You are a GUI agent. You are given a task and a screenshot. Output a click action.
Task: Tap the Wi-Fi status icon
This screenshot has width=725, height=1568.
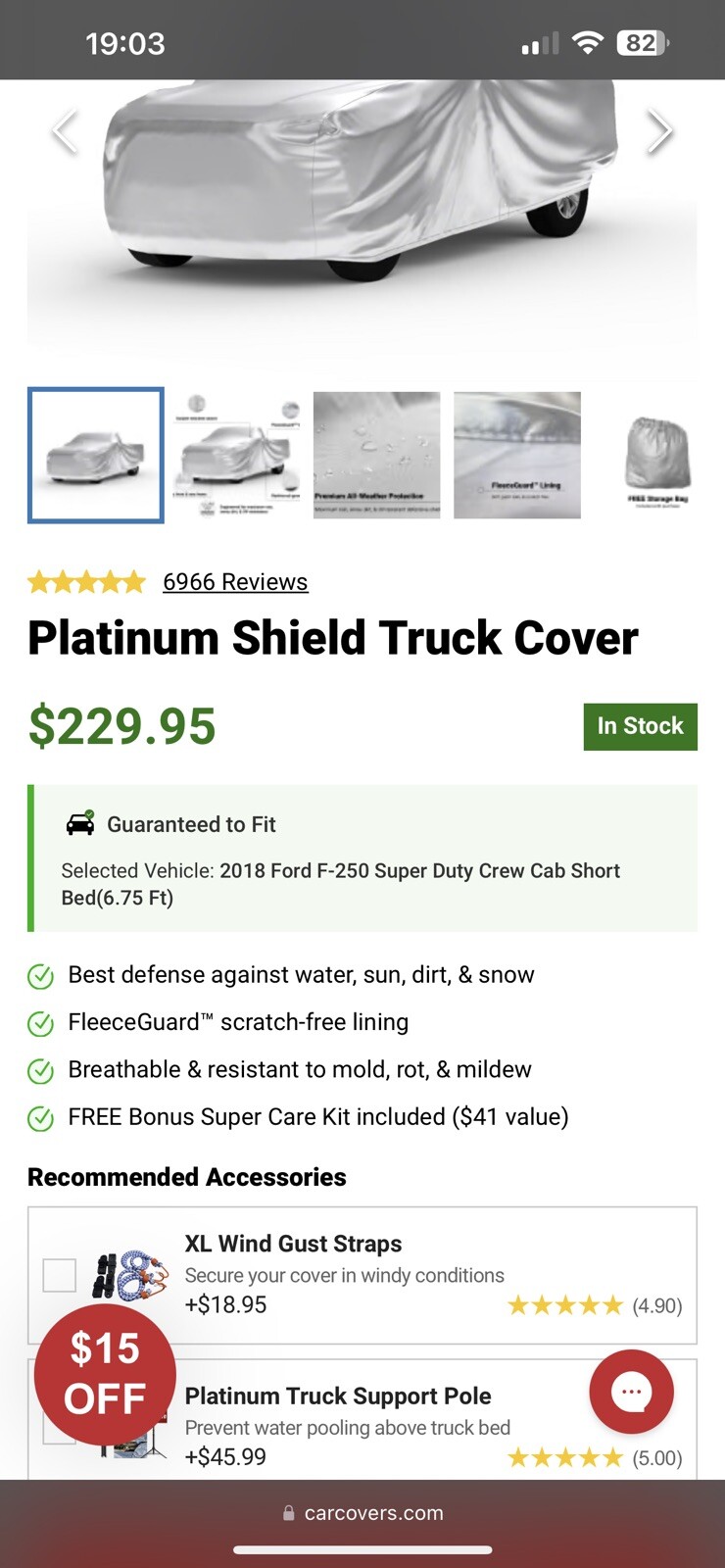pos(587,43)
